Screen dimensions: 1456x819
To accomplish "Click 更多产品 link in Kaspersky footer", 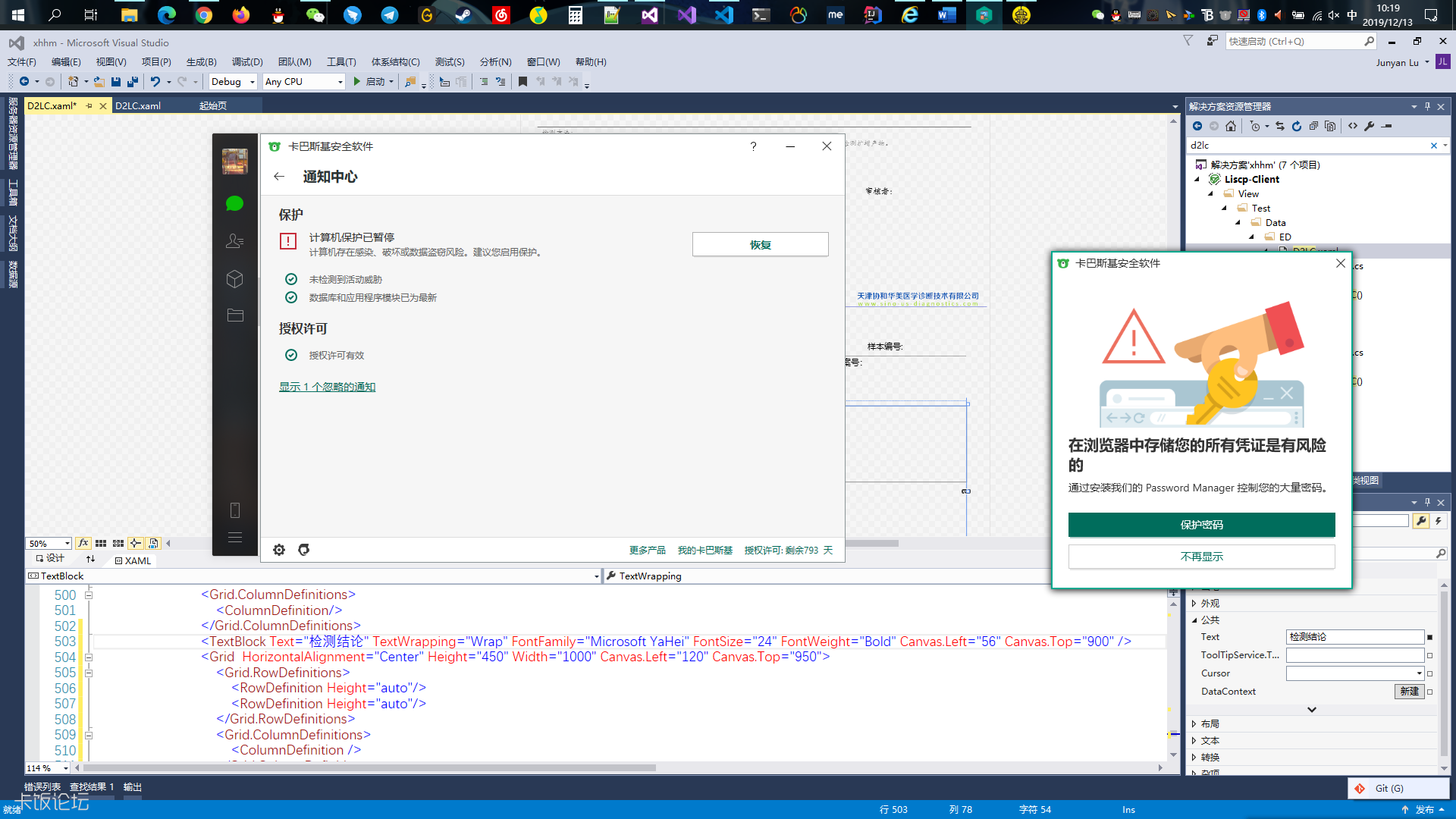I will click(647, 551).
